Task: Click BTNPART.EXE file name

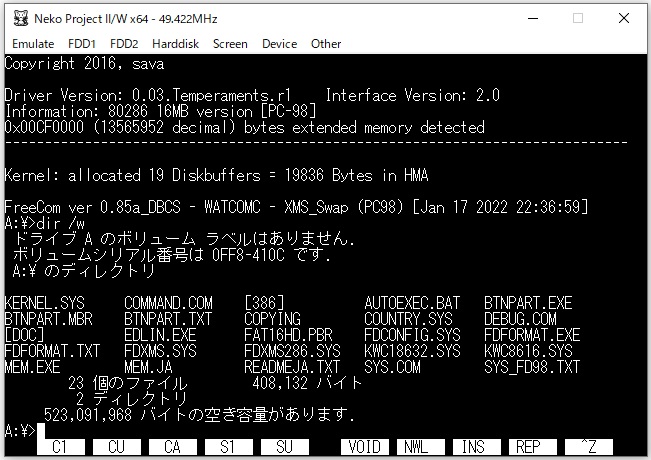Action: tap(528, 303)
